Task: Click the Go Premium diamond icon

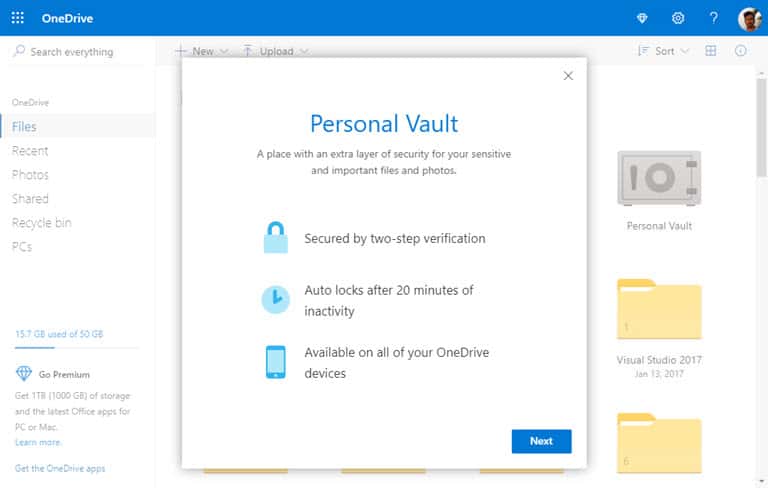Action: click(24, 373)
